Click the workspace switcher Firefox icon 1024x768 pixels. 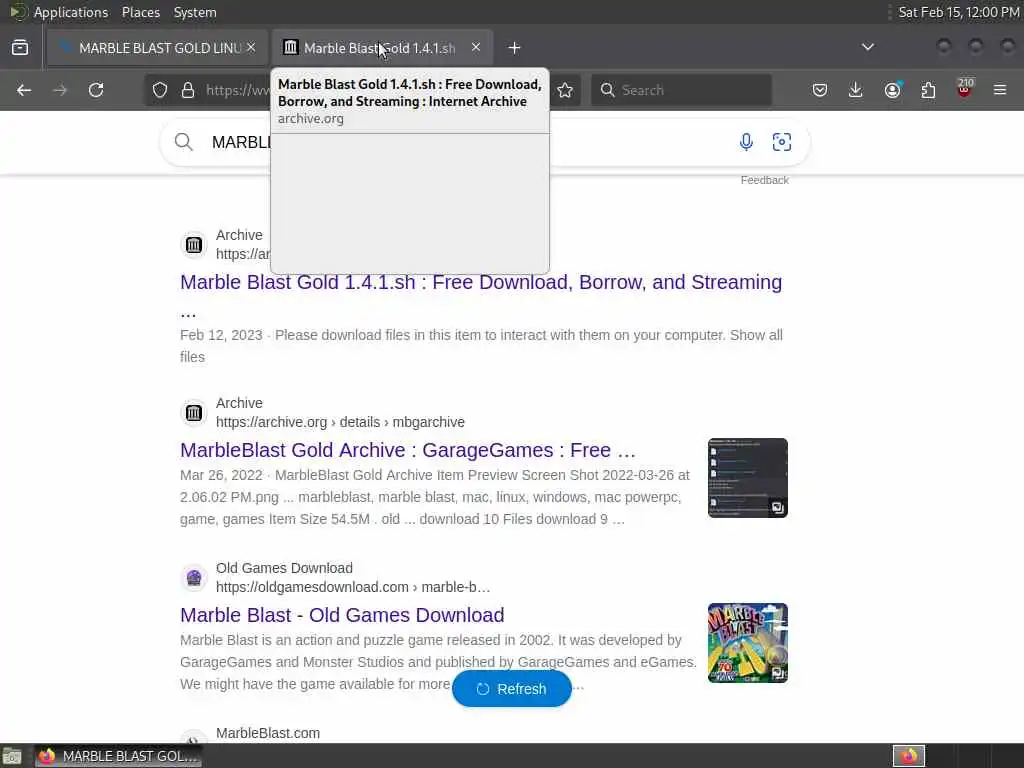point(909,756)
